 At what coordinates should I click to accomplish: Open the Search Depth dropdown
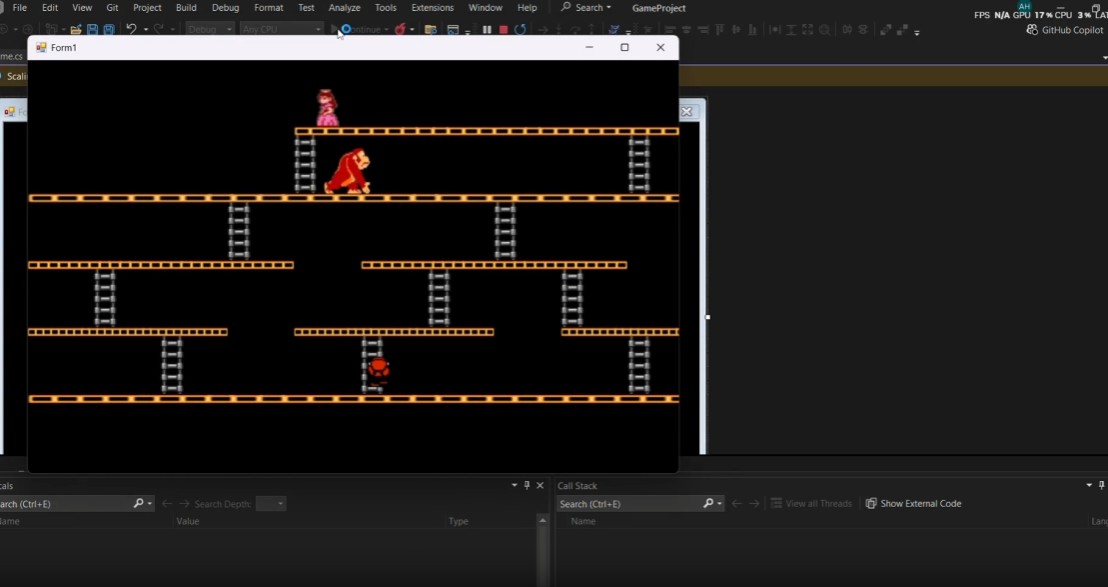point(271,504)
